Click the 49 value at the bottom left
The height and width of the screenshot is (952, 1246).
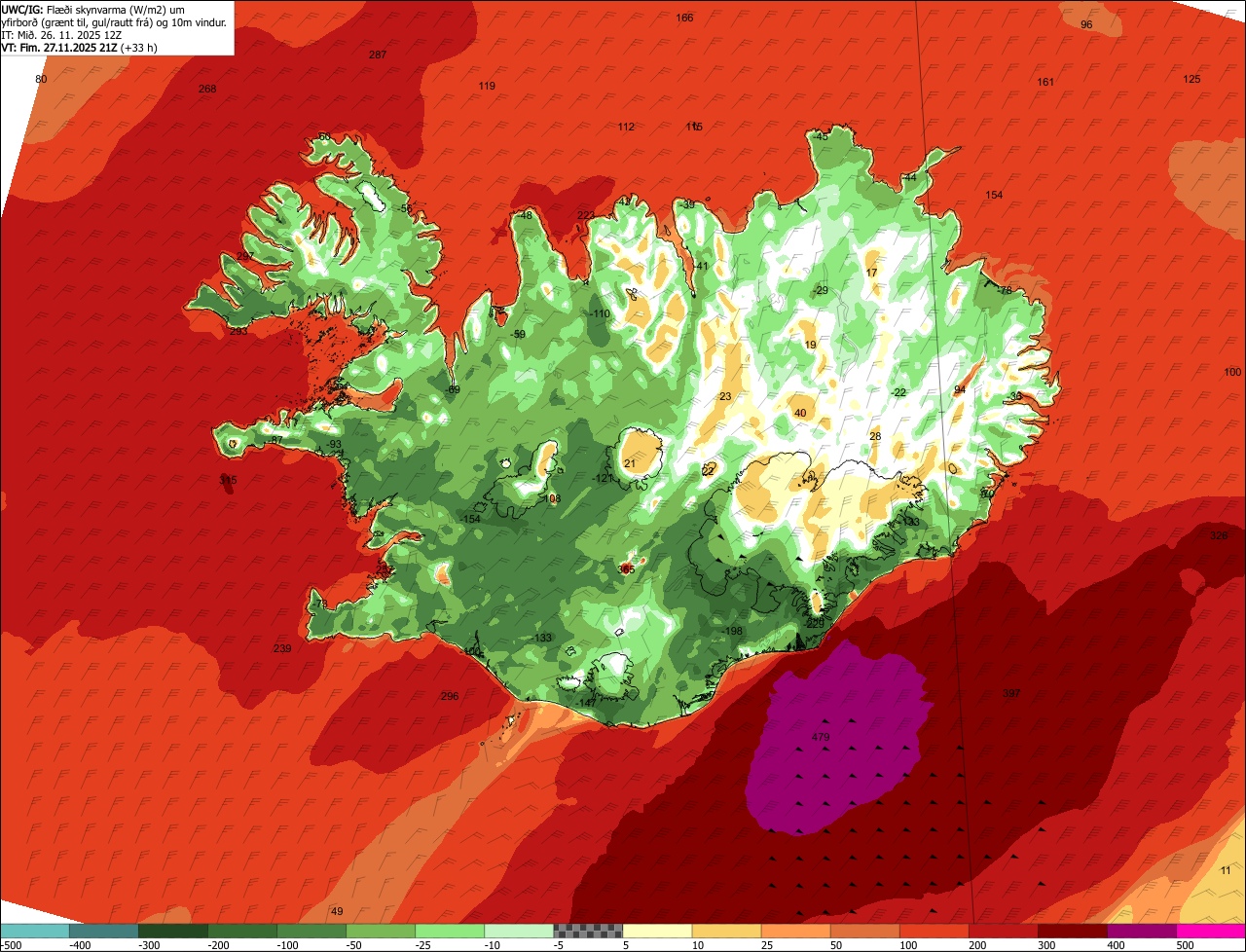[x=337, y=911]
